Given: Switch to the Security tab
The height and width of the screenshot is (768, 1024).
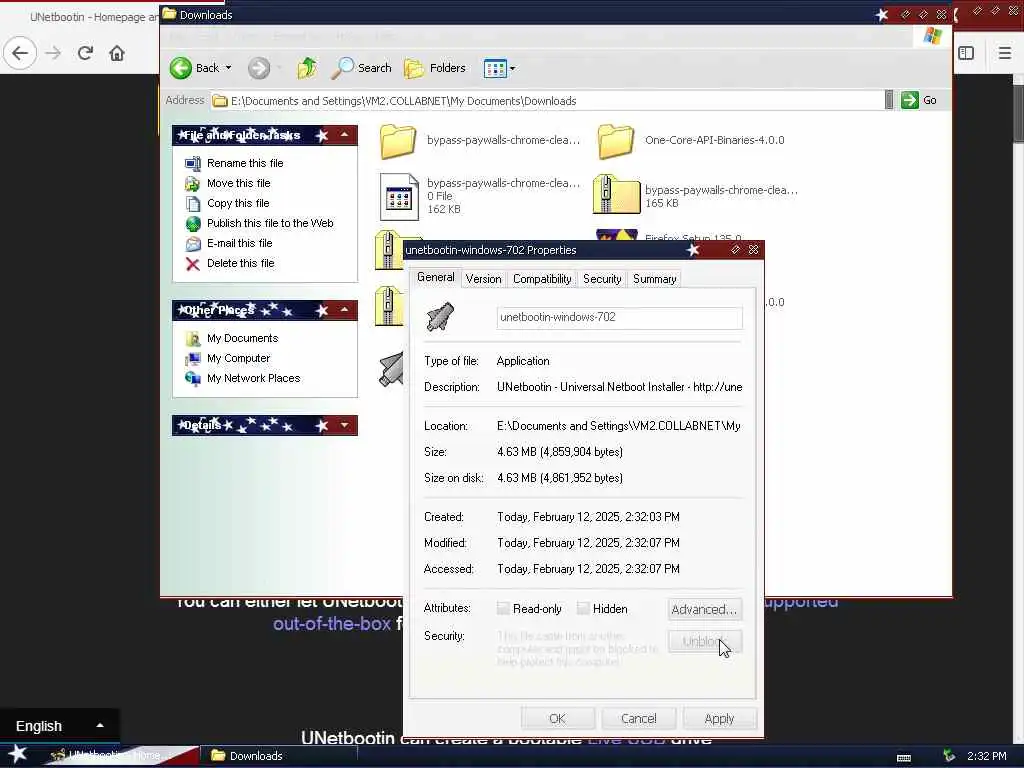Looking at the screenshot, I should [602, 280].
